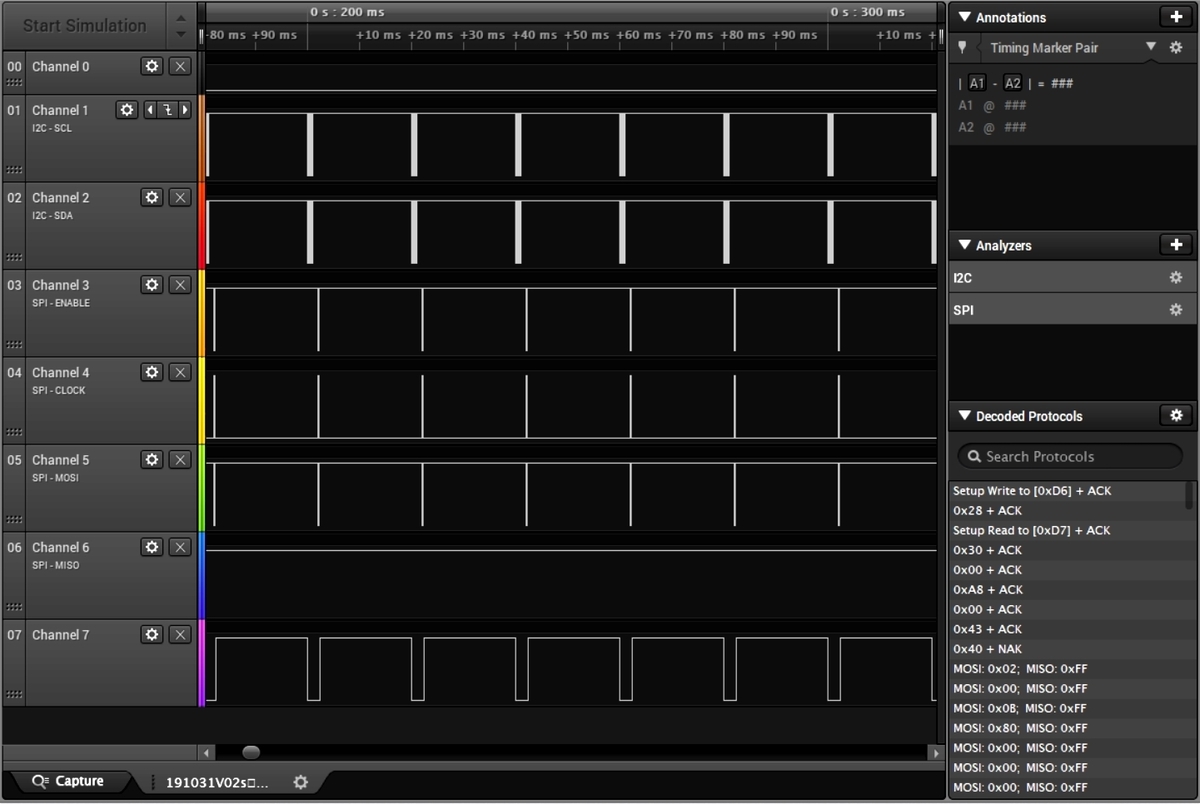Open settings gear for Channel 4
The width and height of the screenshot is (1200, 804).
[x=152, y=372]
